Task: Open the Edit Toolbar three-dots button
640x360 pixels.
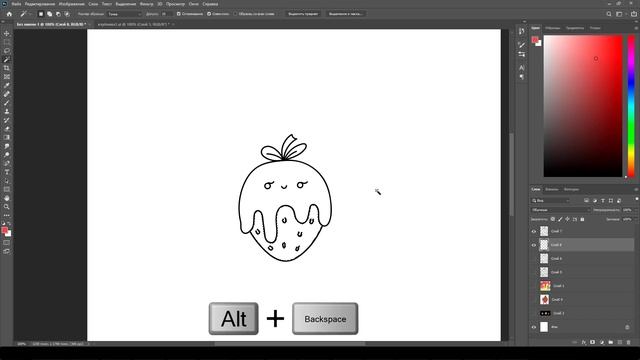Action: coord(7,215)
